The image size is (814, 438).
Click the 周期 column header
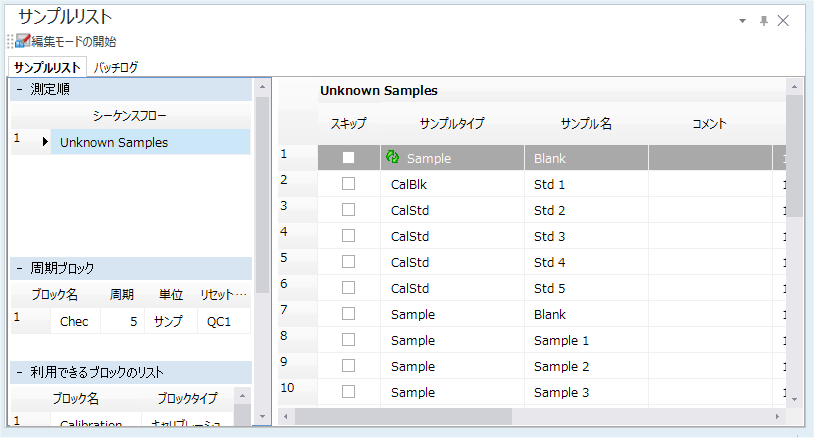click(122, 295)
